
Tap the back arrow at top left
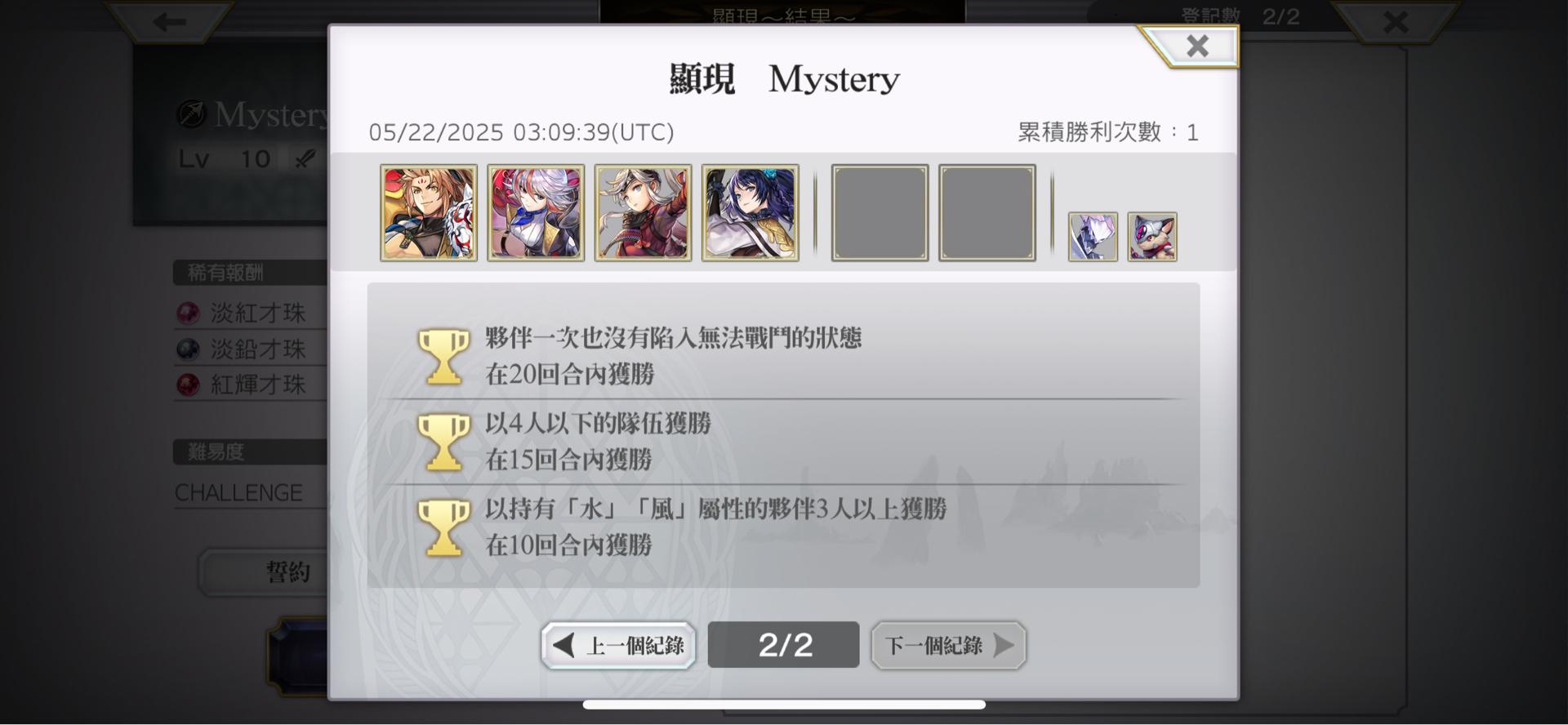point(169,21)
